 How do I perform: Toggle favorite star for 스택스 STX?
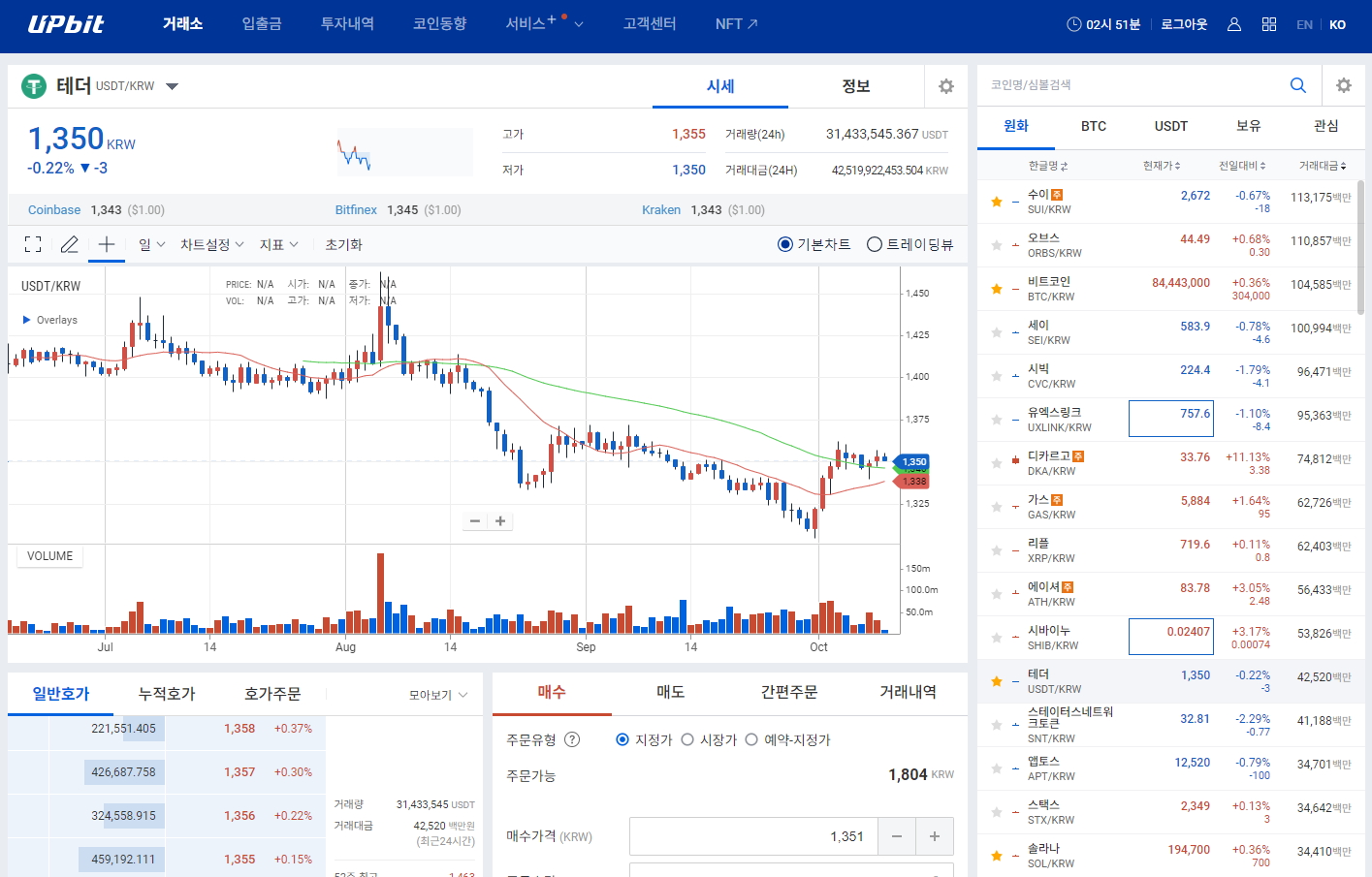pos(997,812)
